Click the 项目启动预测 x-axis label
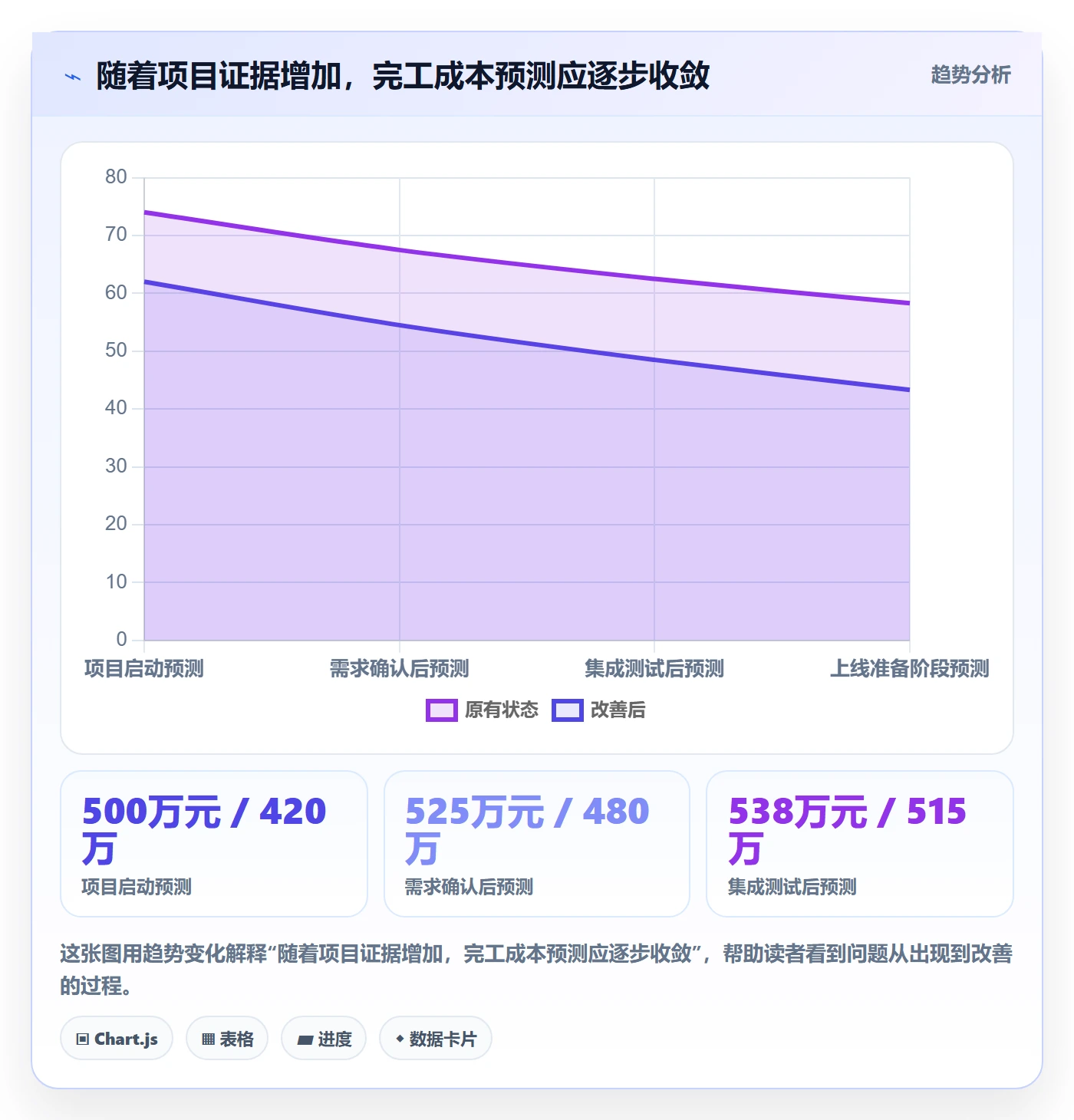Viewport: 1074px width, 1120px height. point(144,669)
